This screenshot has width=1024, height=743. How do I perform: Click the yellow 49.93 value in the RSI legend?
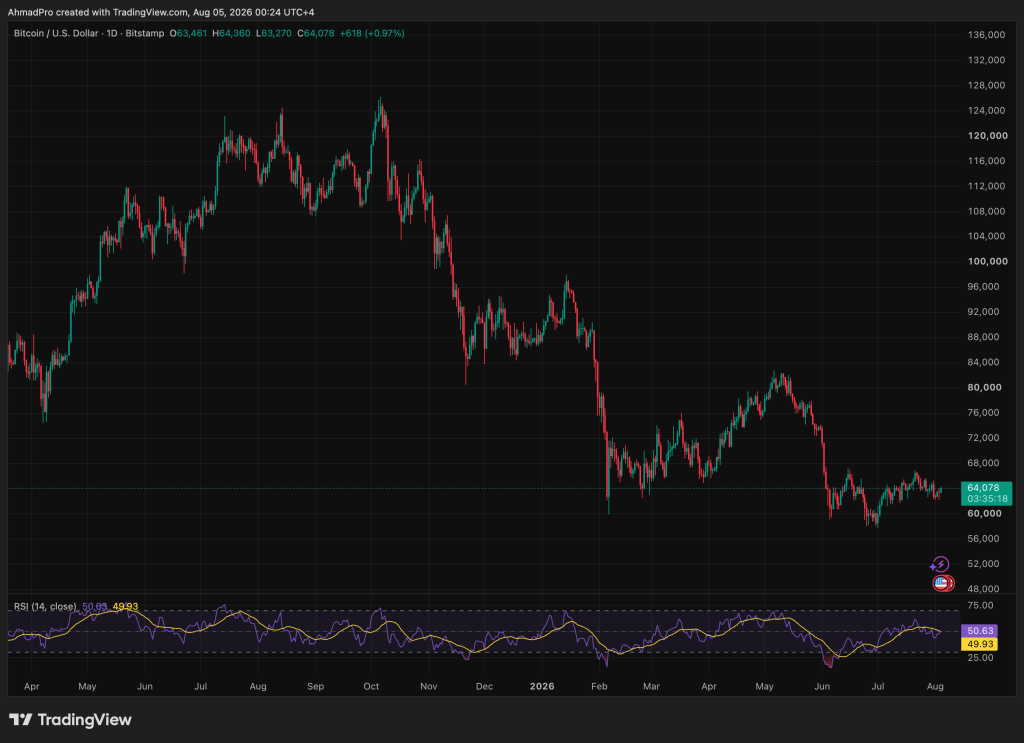coord(125,607)
